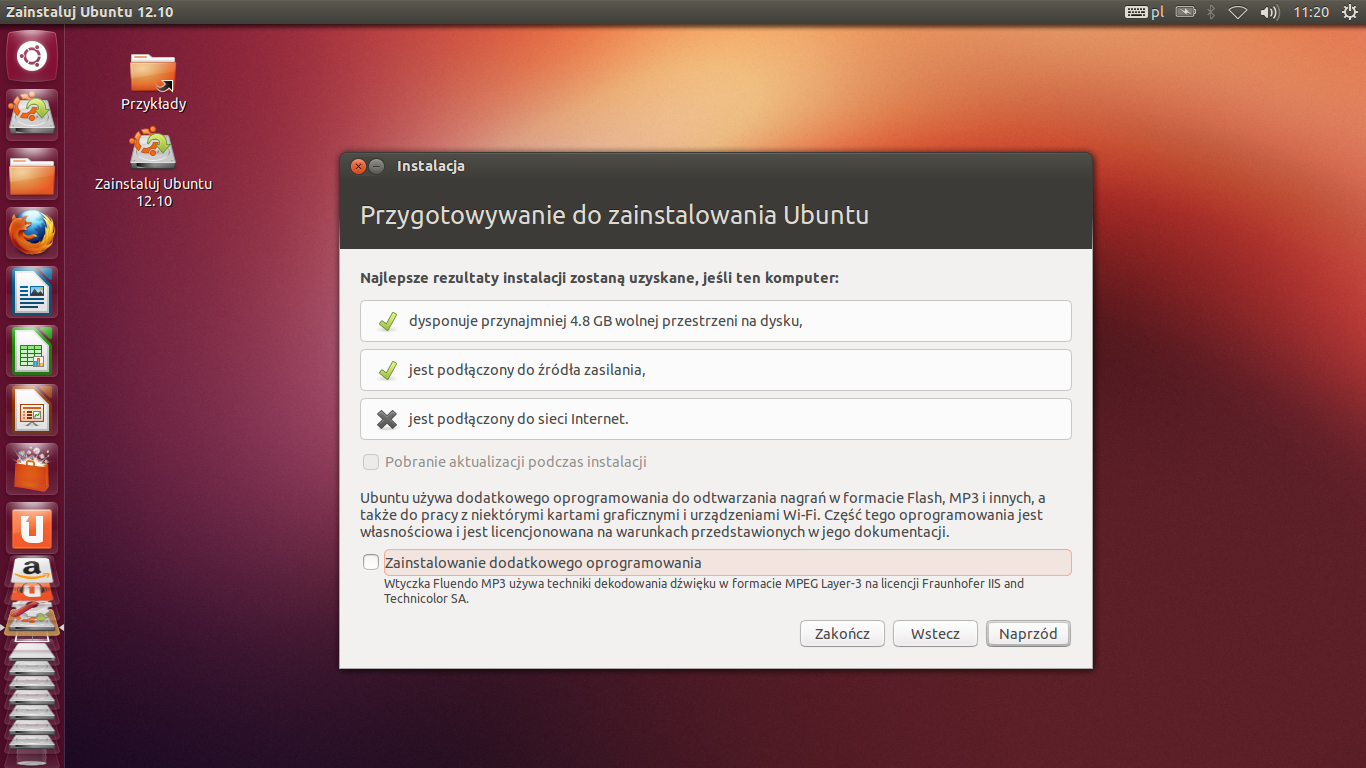1366x768 pixels.
Task: Click 'Najlepsze rezultaty instalacji' bold line
Action: tap(599, 277)
